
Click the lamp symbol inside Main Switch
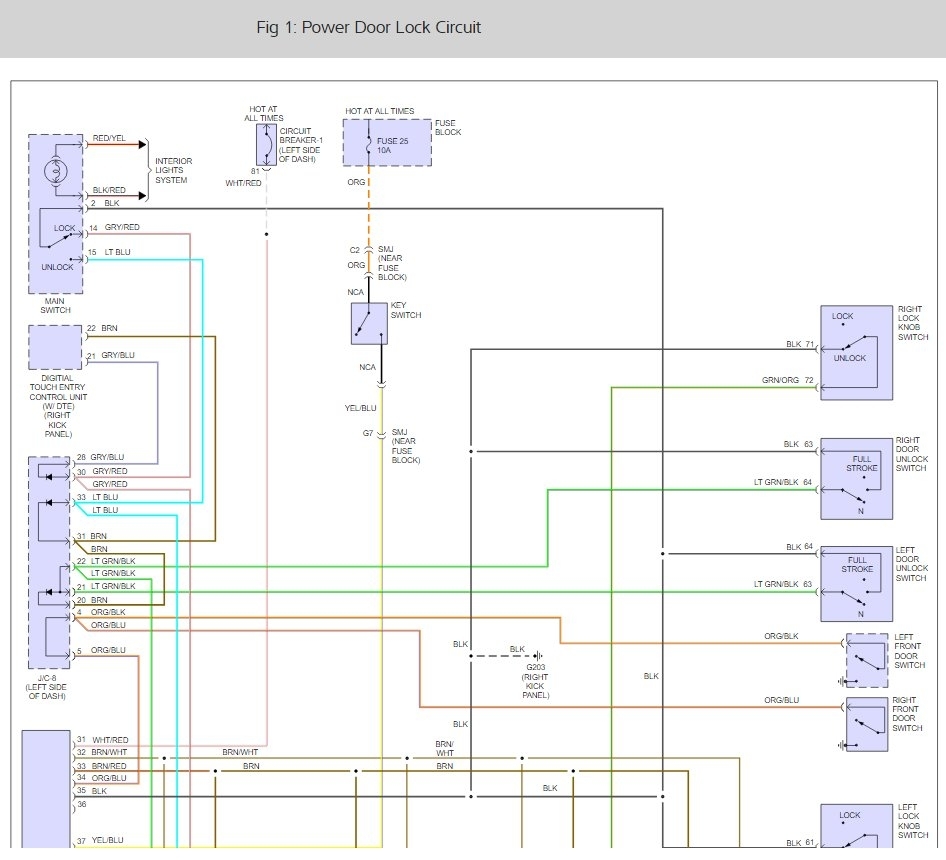[55, 170]
